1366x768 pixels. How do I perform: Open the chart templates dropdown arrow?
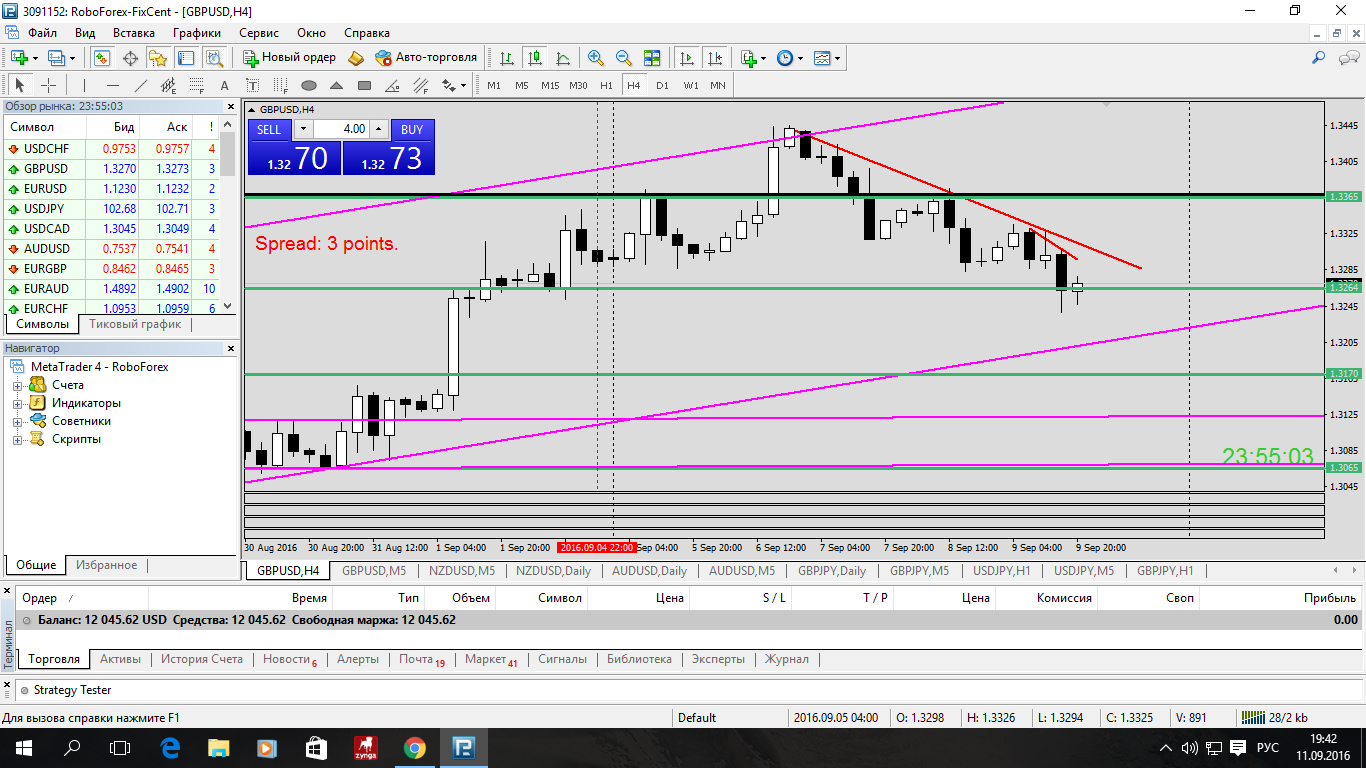[838, 58]
